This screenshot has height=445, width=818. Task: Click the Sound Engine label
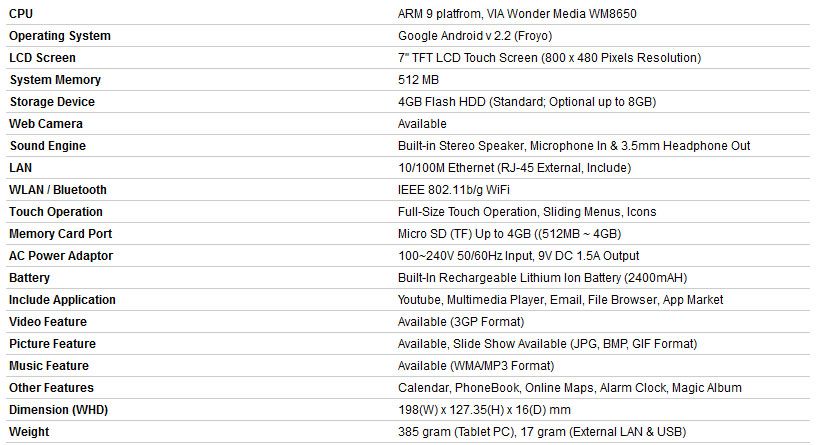47,146
